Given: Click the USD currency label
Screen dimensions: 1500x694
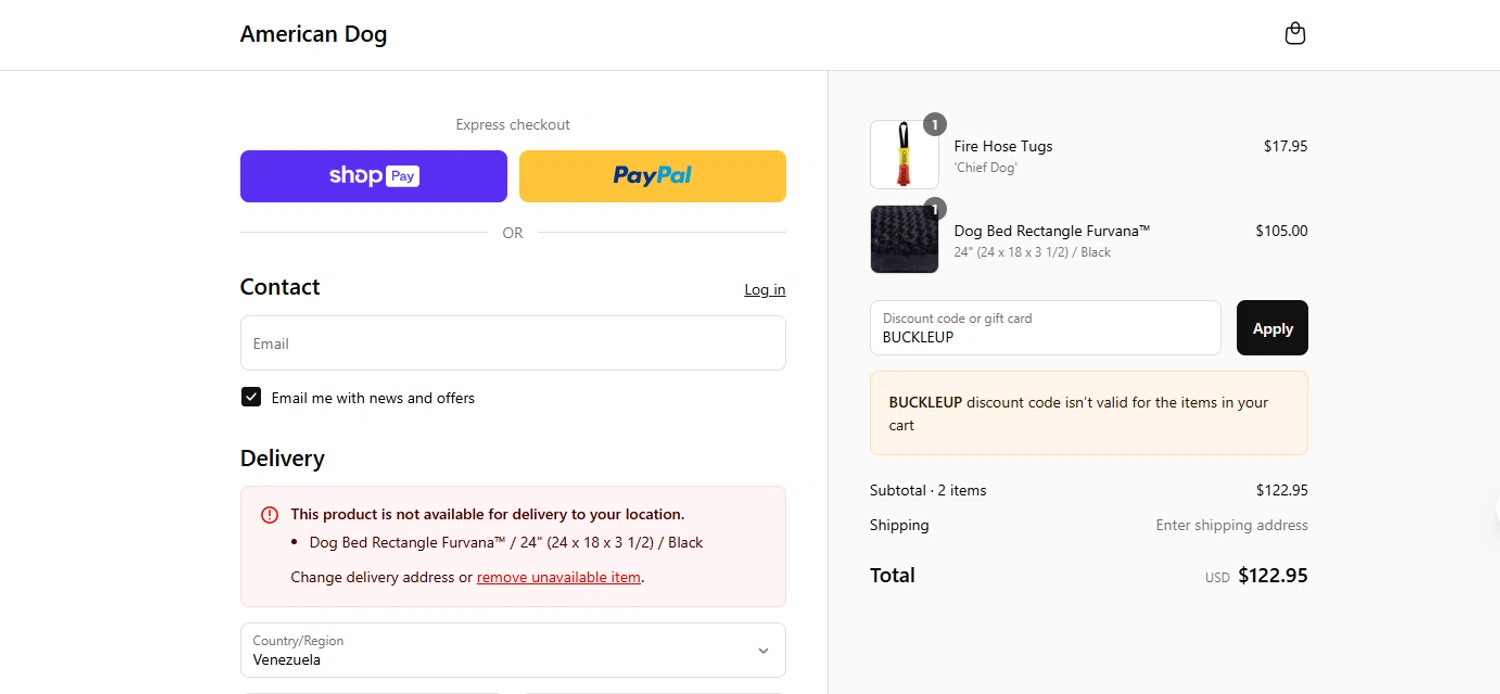Looking at the screenshot, I should (1217, 577).
